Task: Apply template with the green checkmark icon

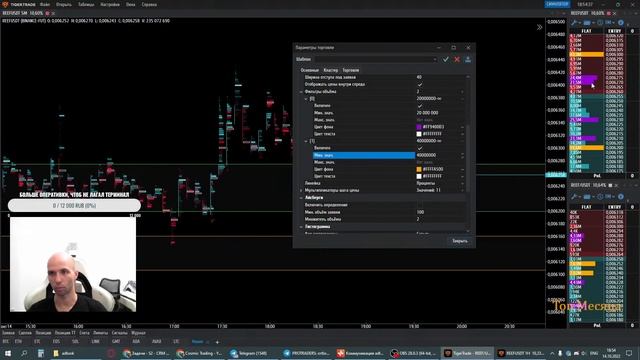Action: click(446, 59)
